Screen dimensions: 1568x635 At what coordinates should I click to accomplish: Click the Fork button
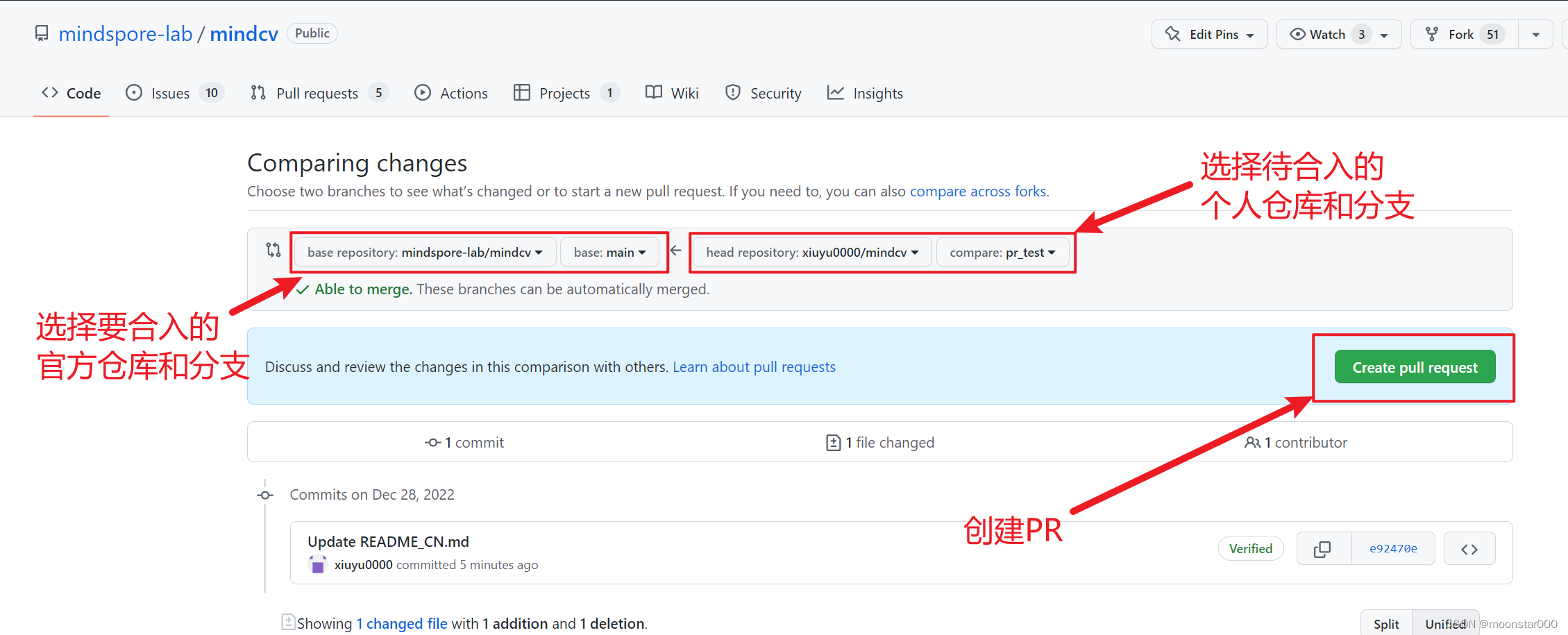point(1465,34)
